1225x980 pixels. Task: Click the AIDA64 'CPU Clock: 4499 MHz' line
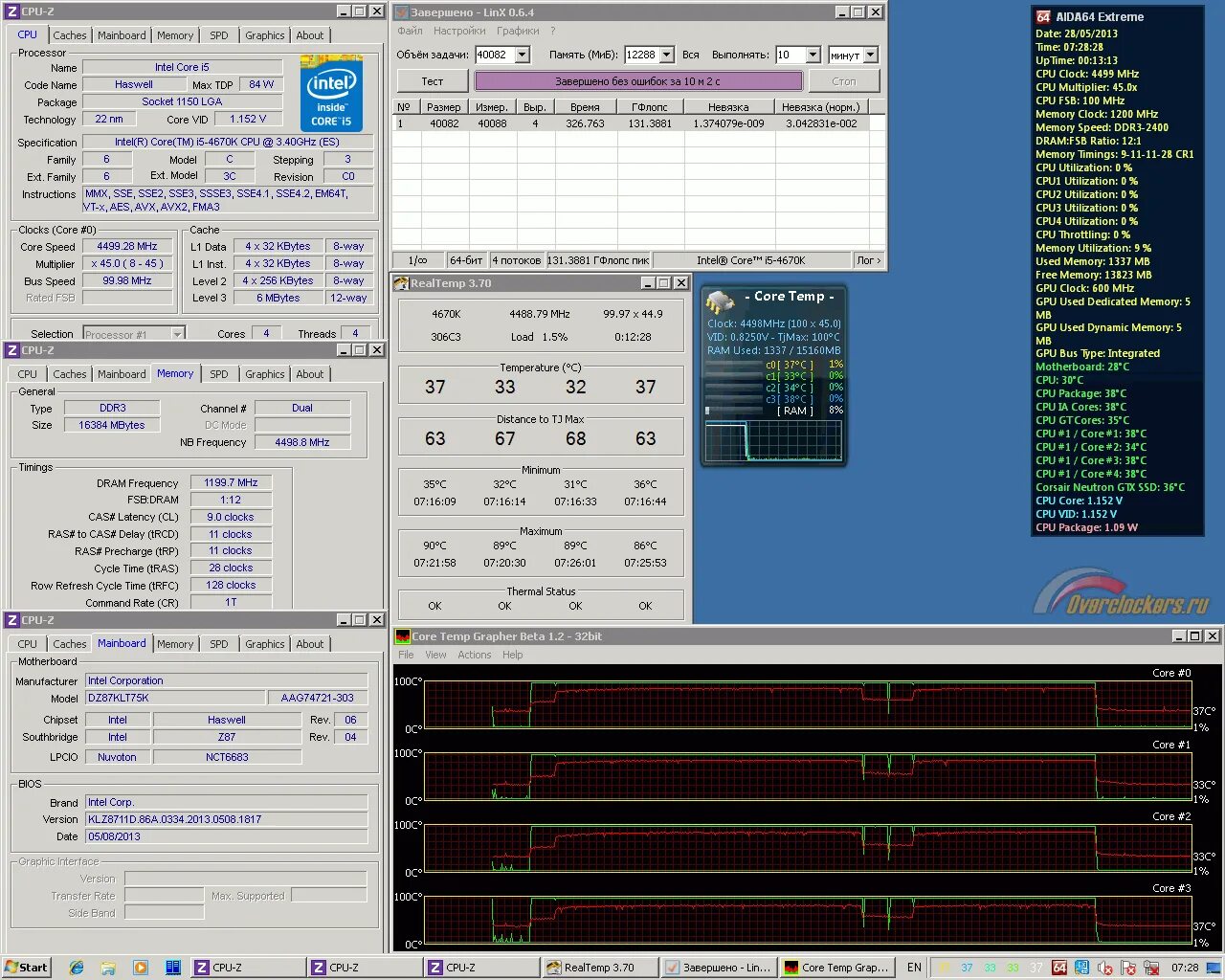pyautogui.click(x=1087, y=74)
